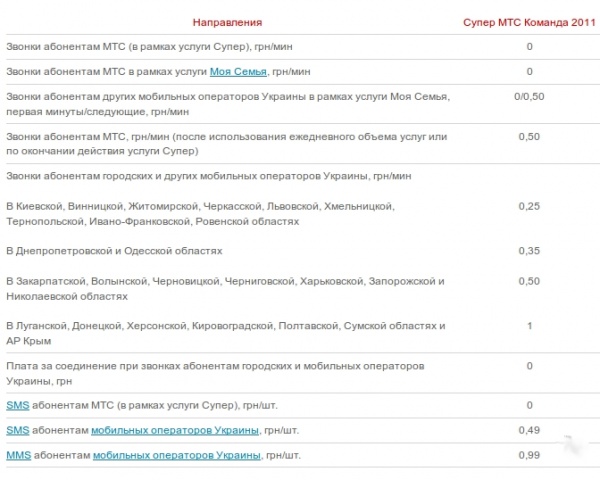This screenshot has height=480, width=600.
Task: Select the 0,25 price for Киевской region
Action: (x=529, y=206)
